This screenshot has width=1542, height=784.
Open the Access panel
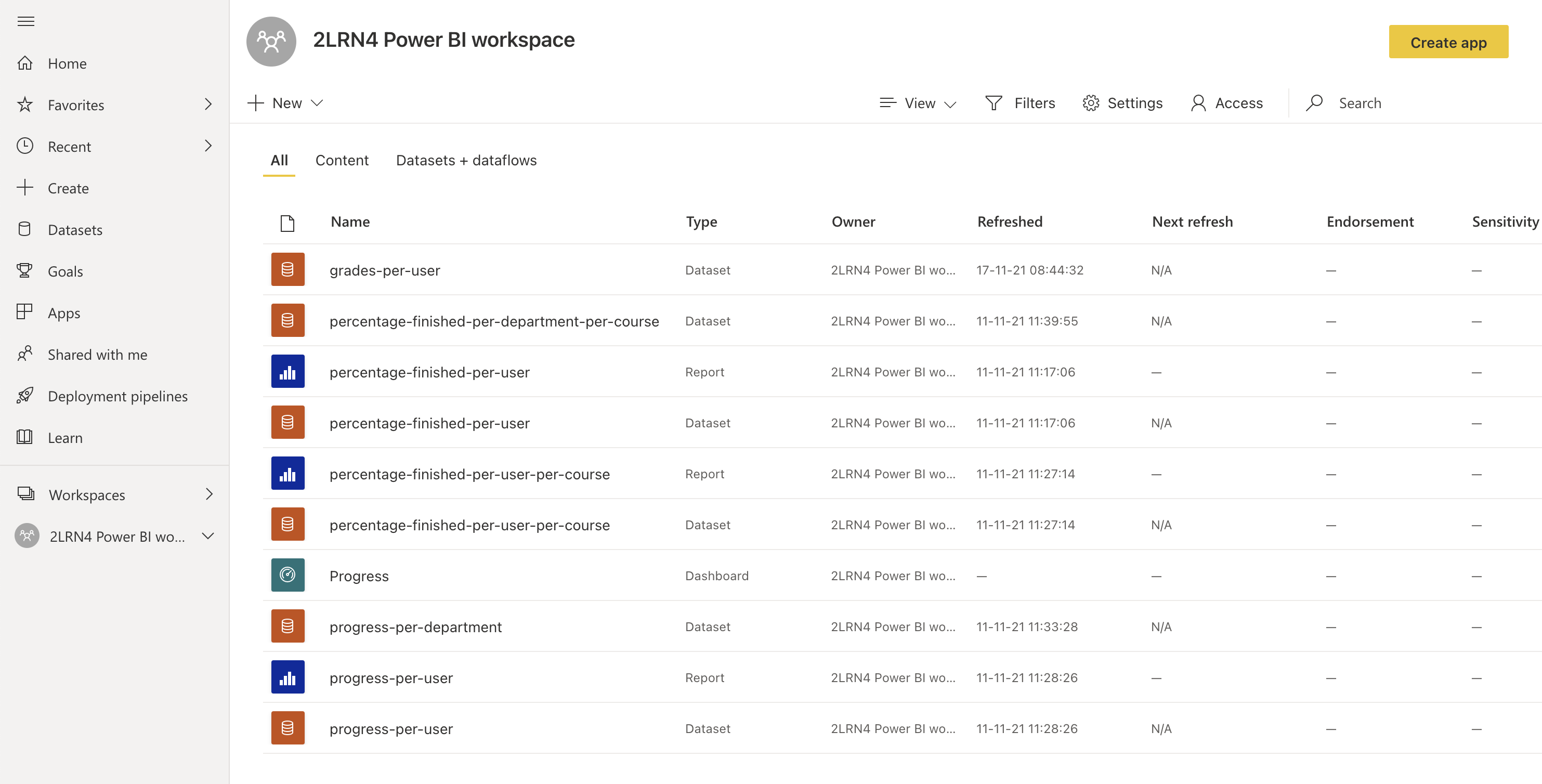pos(1226,103)
